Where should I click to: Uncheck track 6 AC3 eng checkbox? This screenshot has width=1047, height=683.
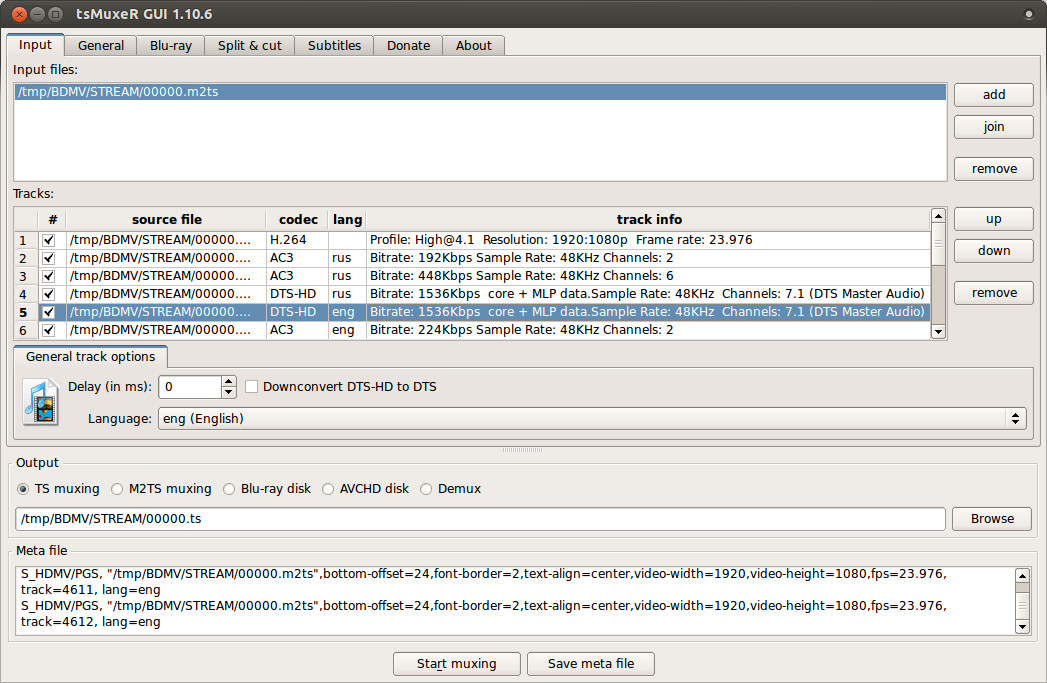pos(48,330)
